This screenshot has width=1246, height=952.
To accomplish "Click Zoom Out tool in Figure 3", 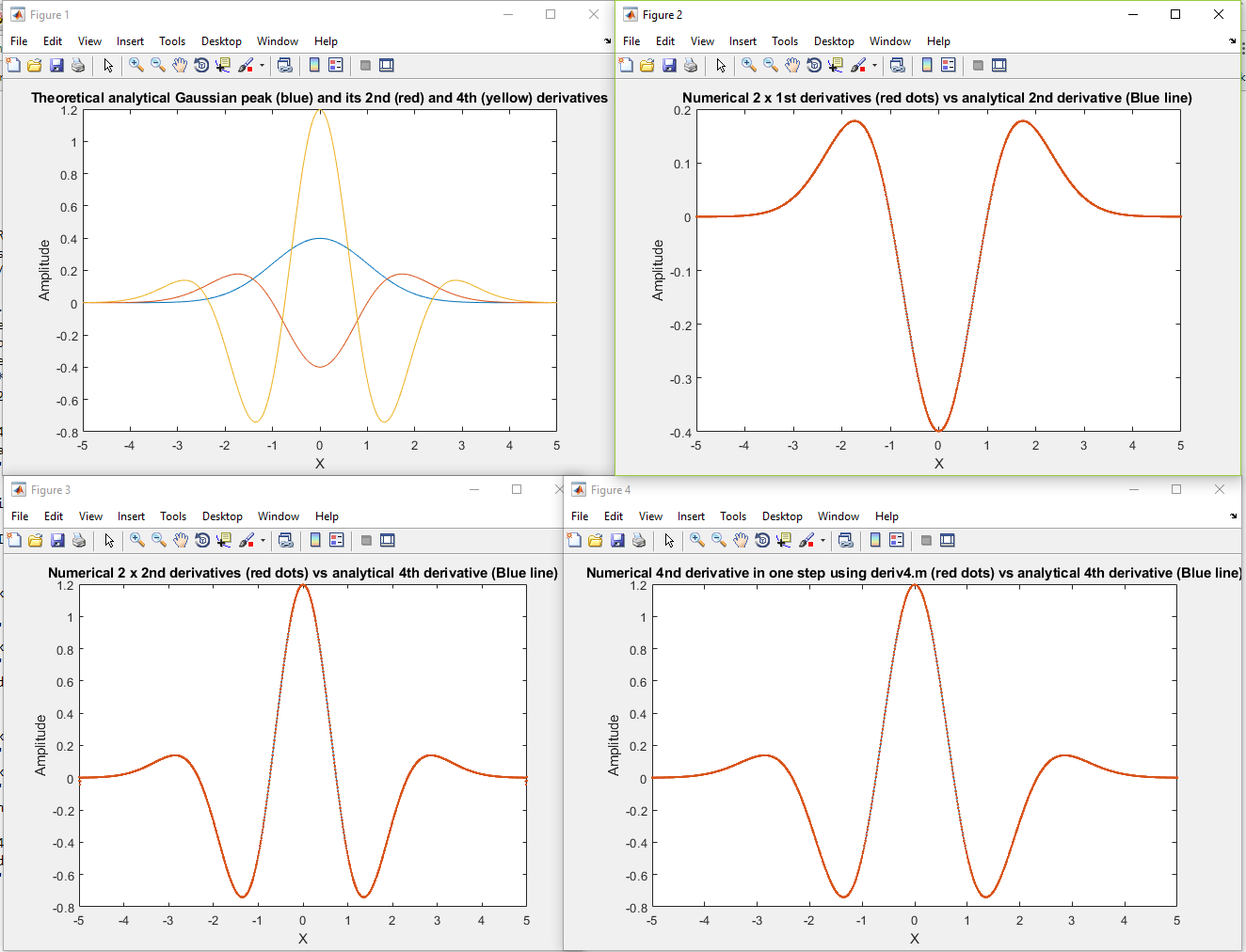I will [x=159, y=540].
